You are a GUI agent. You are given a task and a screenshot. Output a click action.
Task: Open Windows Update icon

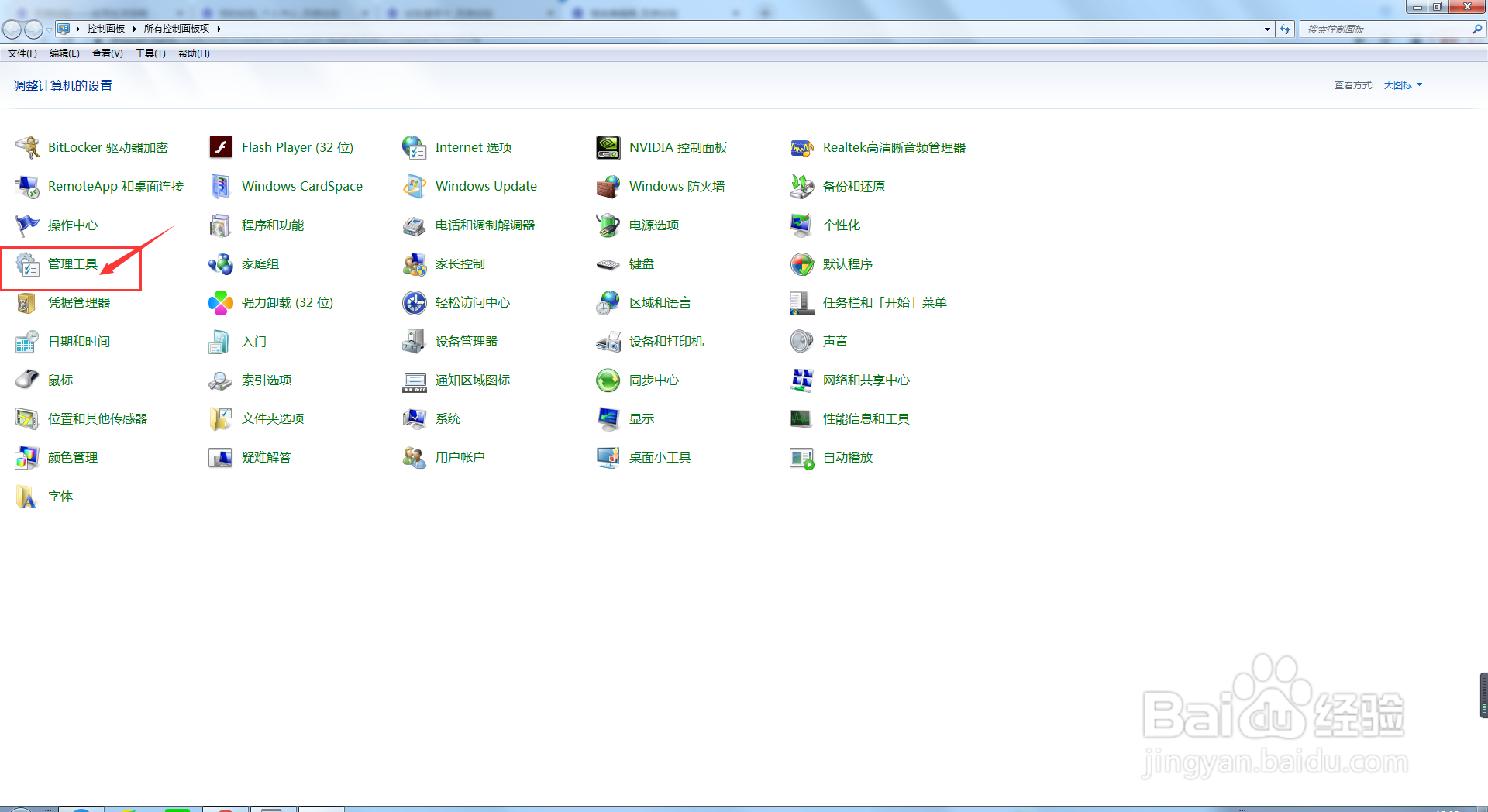pos(415,186)
